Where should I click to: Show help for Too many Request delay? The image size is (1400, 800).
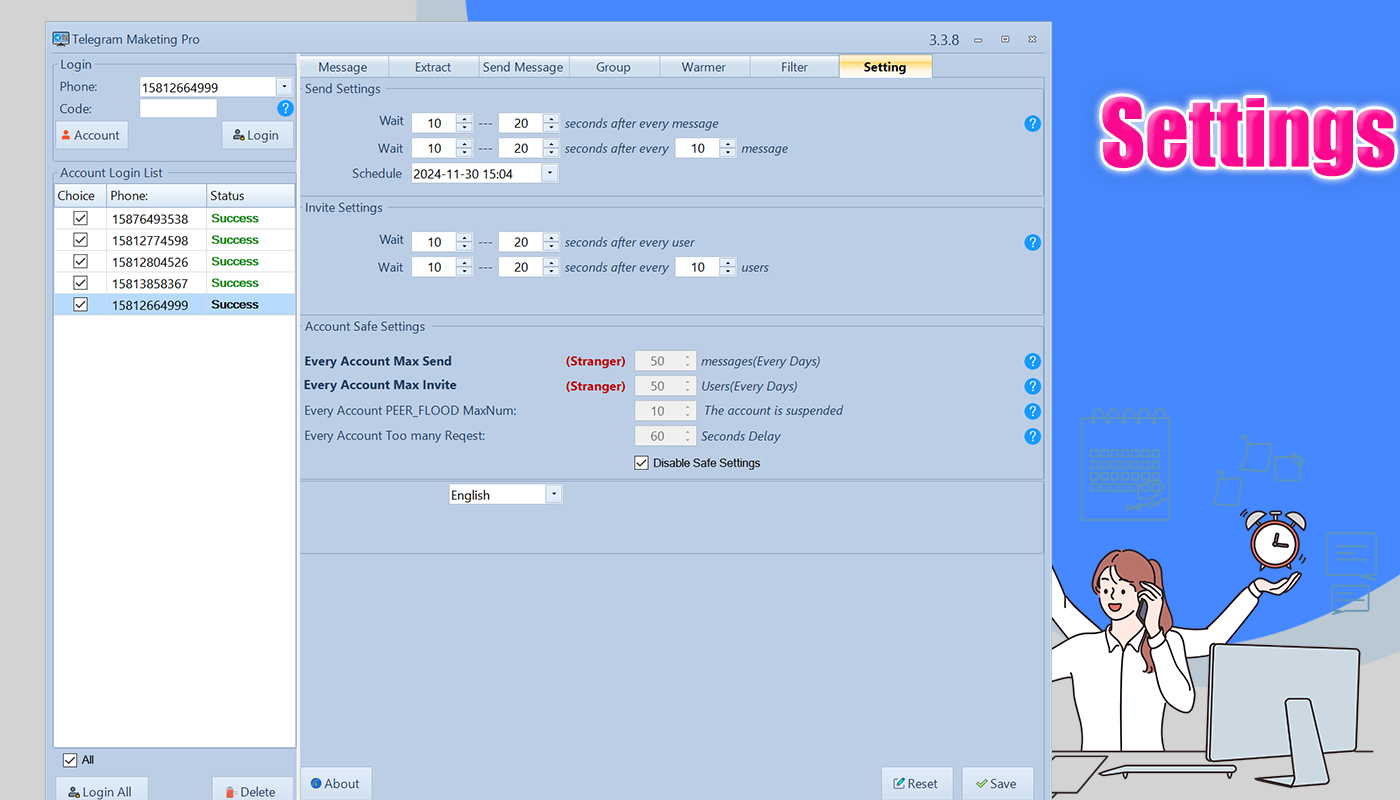(1033, 436)
